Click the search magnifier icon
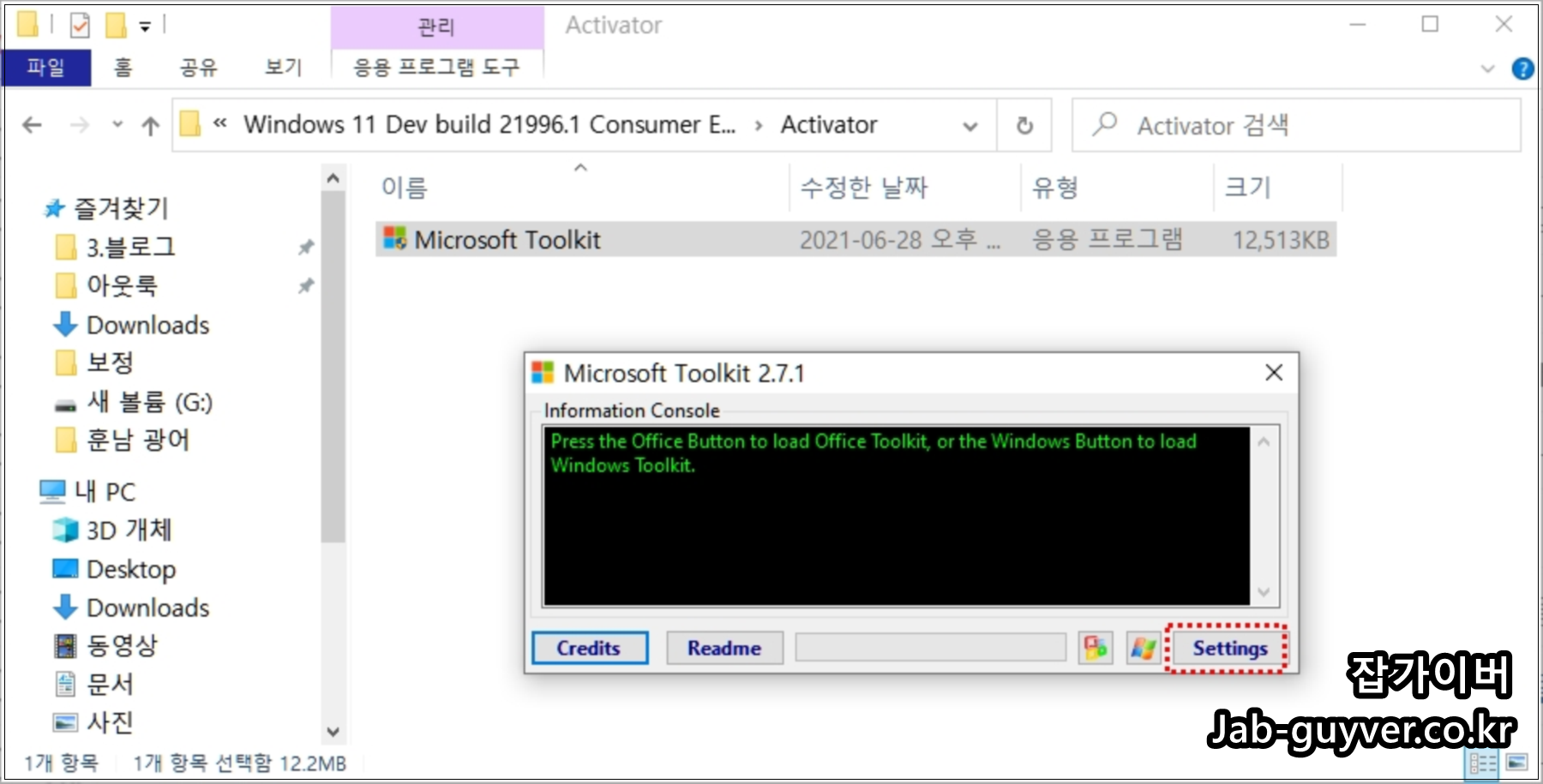Image resolution: width=1543 pixels, height=784 pixels. click(1104, 125)
